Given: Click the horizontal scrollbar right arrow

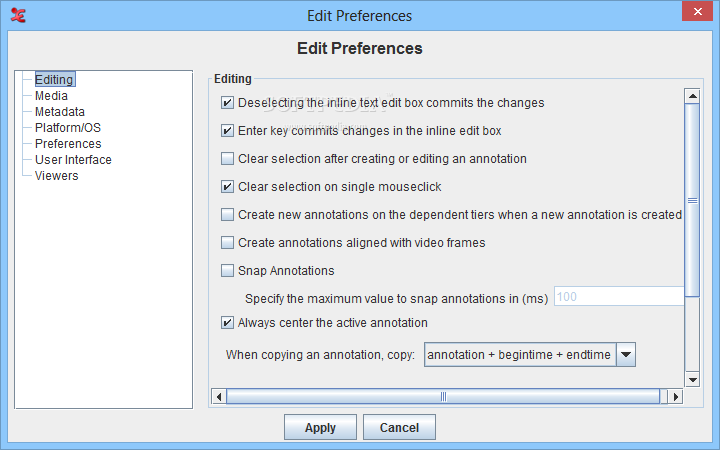Looking at the screenshot, I should pyautogui.click(x=675, y=396).
